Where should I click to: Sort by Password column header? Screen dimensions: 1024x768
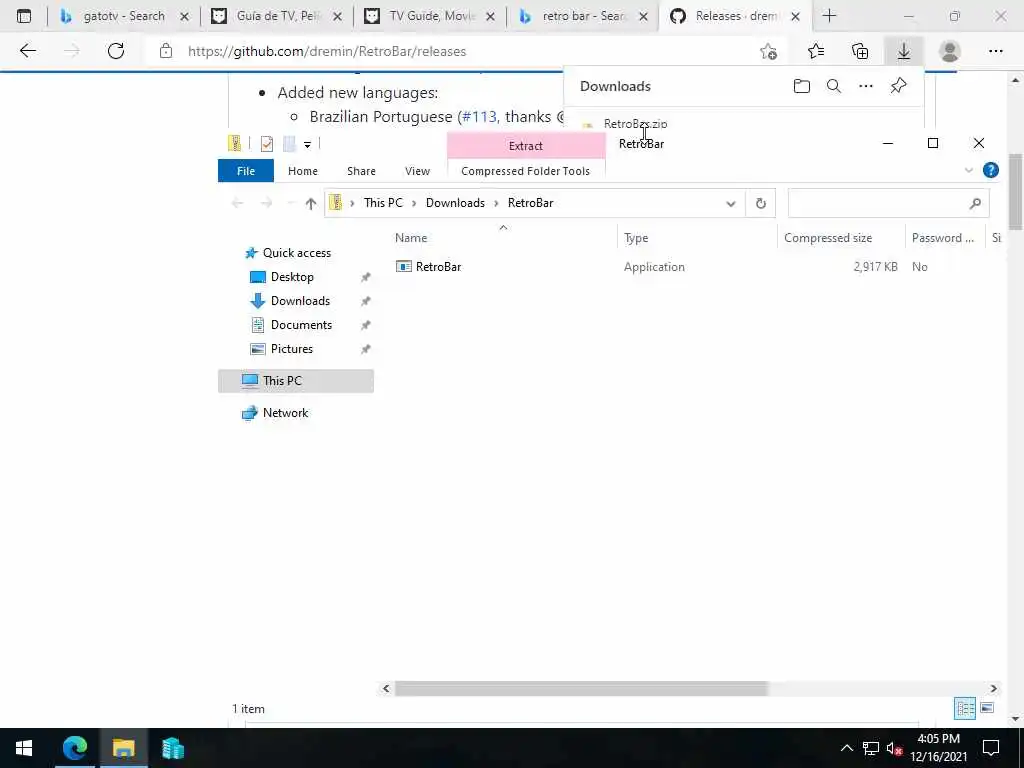coord(945,238)
